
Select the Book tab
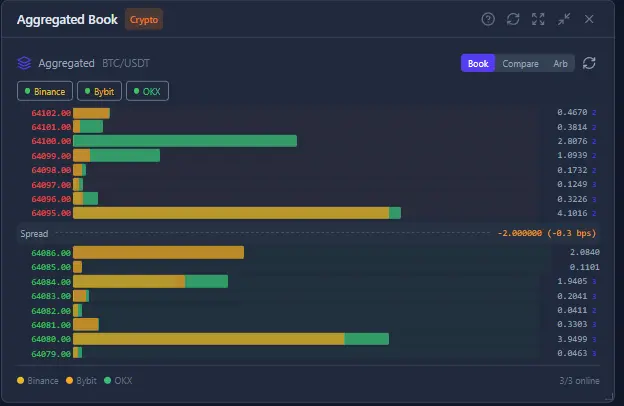pyautogui.click(x=478, y=63)
